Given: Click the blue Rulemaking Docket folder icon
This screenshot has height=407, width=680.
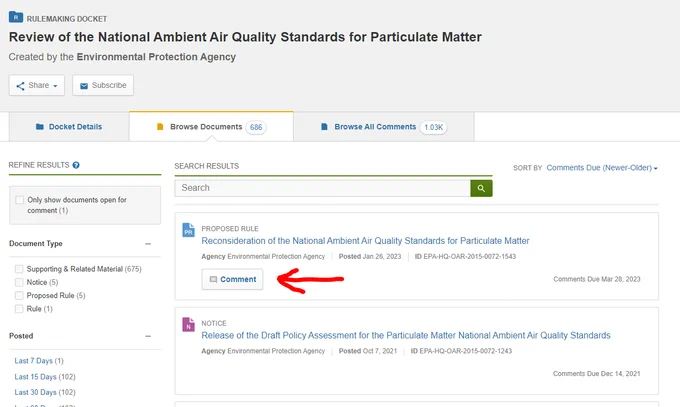Looking at the screenshot, I should [x=16, y=17].
